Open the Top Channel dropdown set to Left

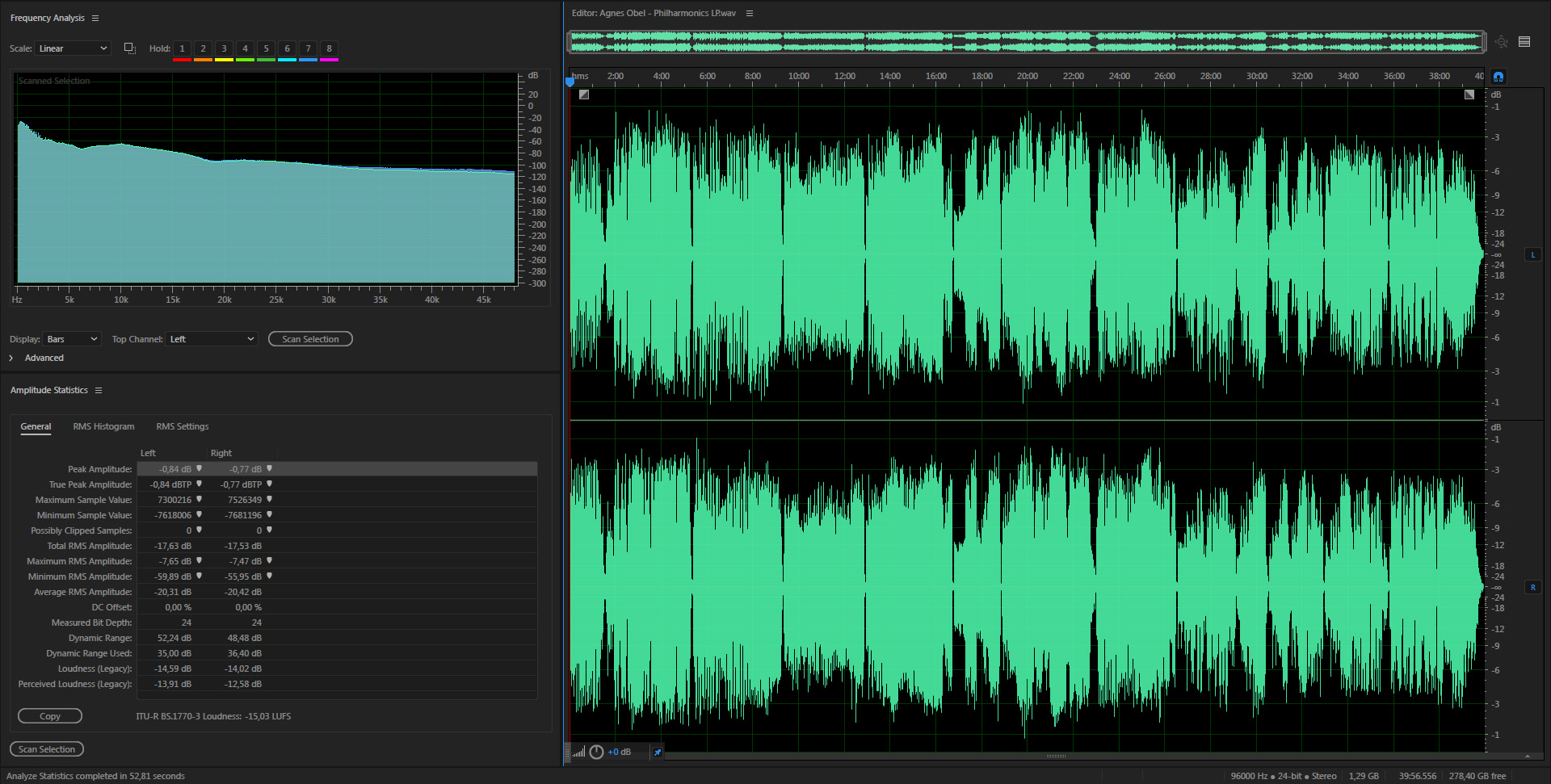point(212,339)
